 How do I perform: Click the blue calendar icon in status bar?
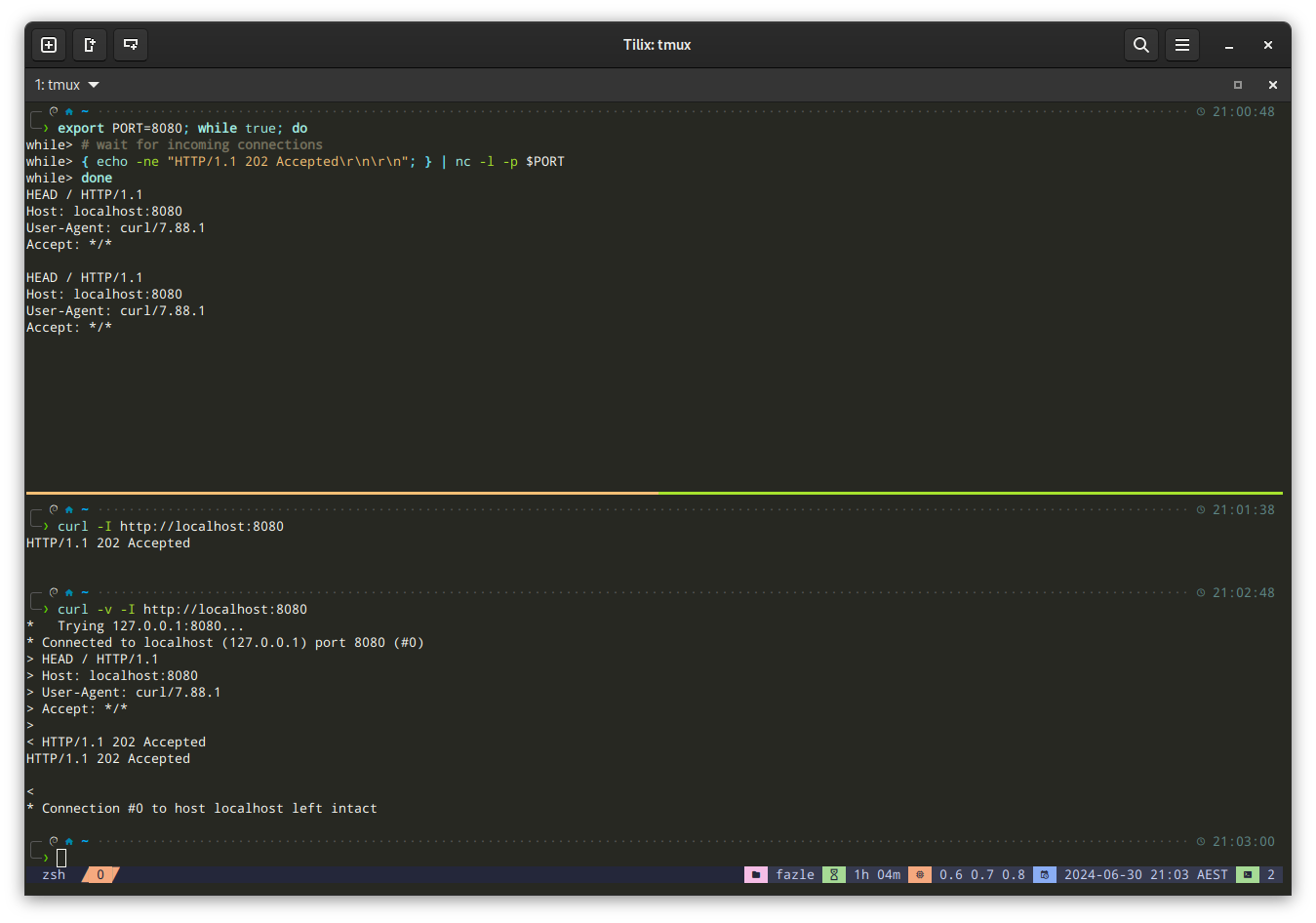1045,874
